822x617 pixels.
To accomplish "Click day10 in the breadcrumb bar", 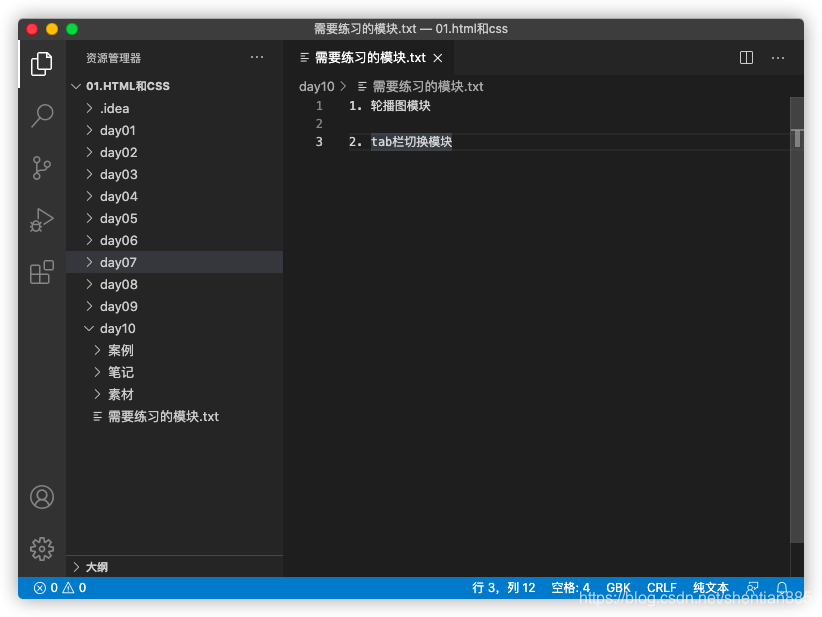I will pyautogui.click(x=317, y=86).
